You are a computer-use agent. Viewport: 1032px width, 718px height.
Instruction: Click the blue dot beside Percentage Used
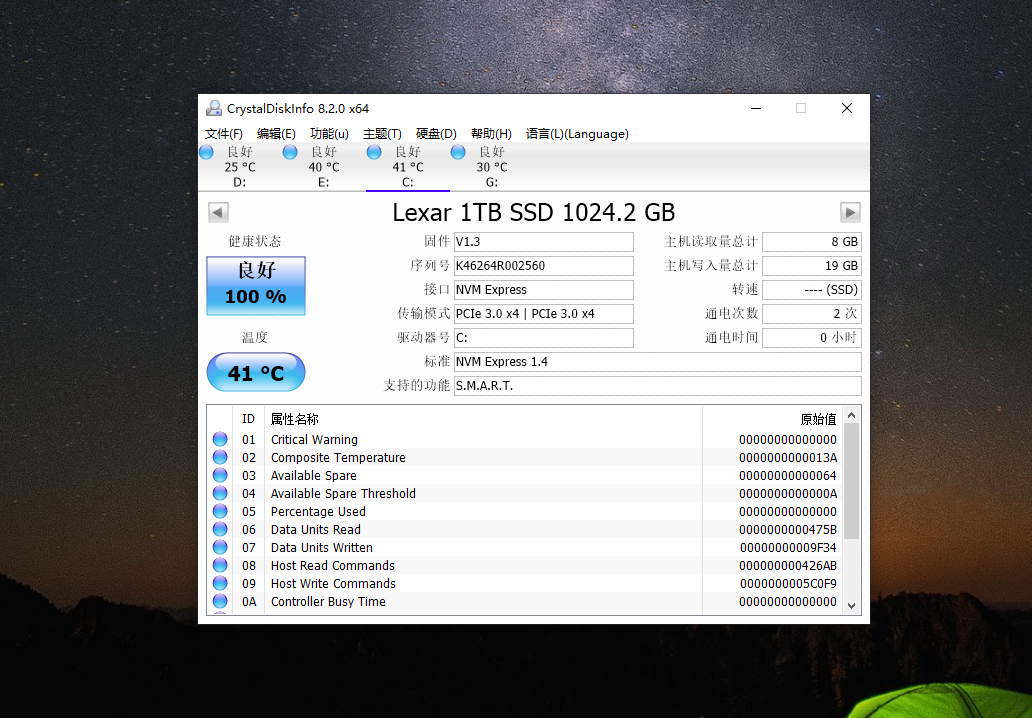[220, 511]
